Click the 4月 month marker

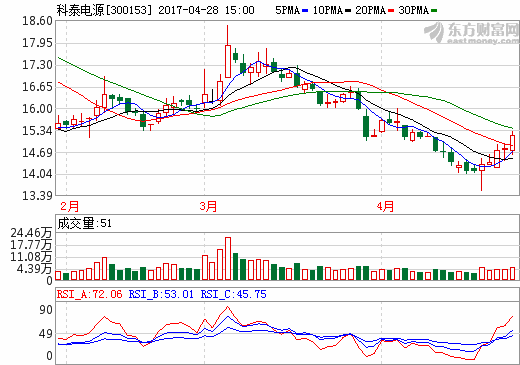tap(385, 206)
